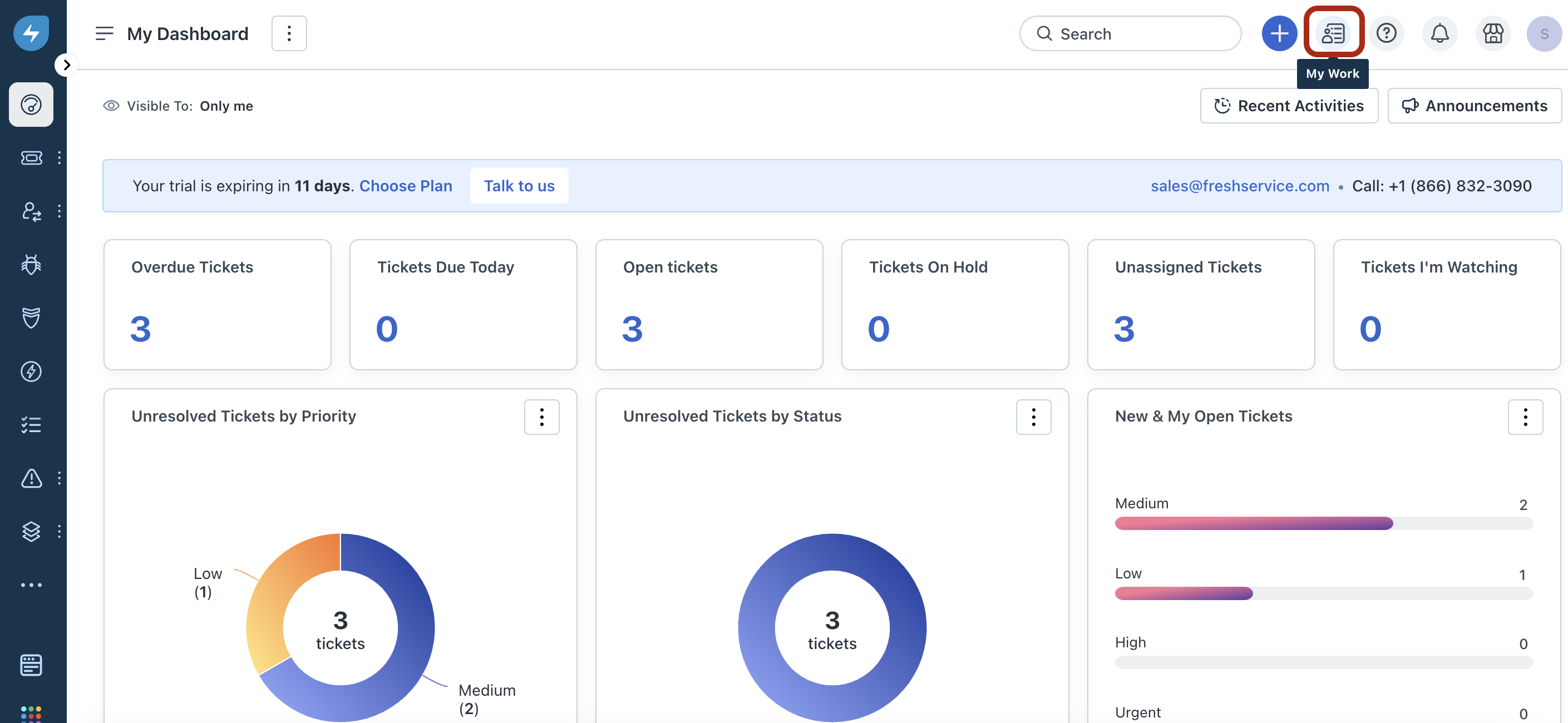This screenshot has width=1568, height=723.
Task: Open the marketplace store icon
Action: pyautogui.click(x=1492, y=33)
